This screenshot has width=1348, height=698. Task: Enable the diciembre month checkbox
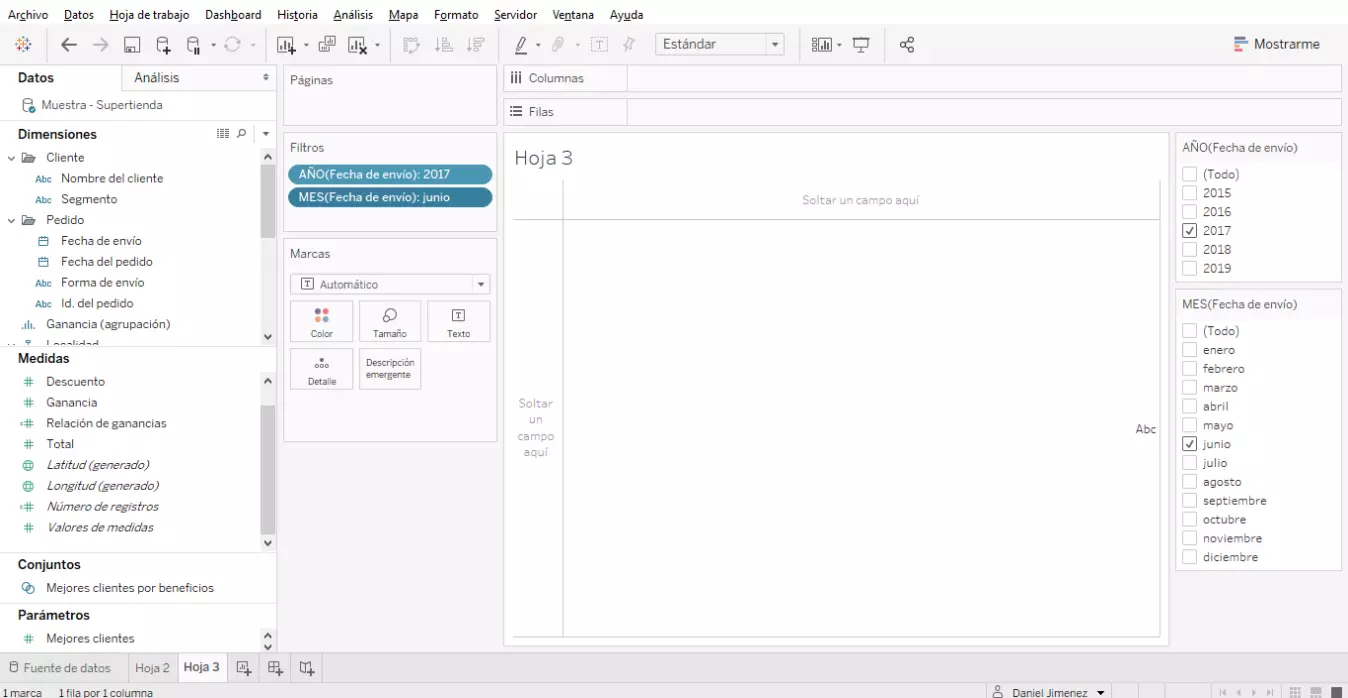pyautogui.click(x=1190, y=557)
